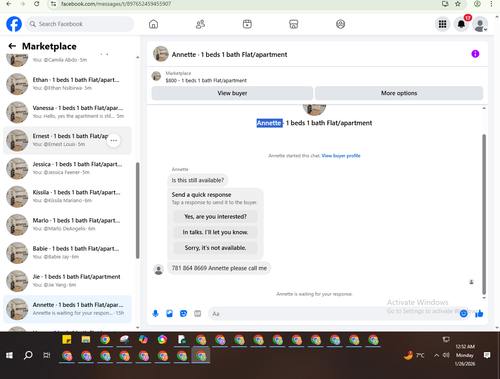Click the chat messages scrollbar
Image resolution: width=500 pixels, height=379 pixels.
coord(484,214)
